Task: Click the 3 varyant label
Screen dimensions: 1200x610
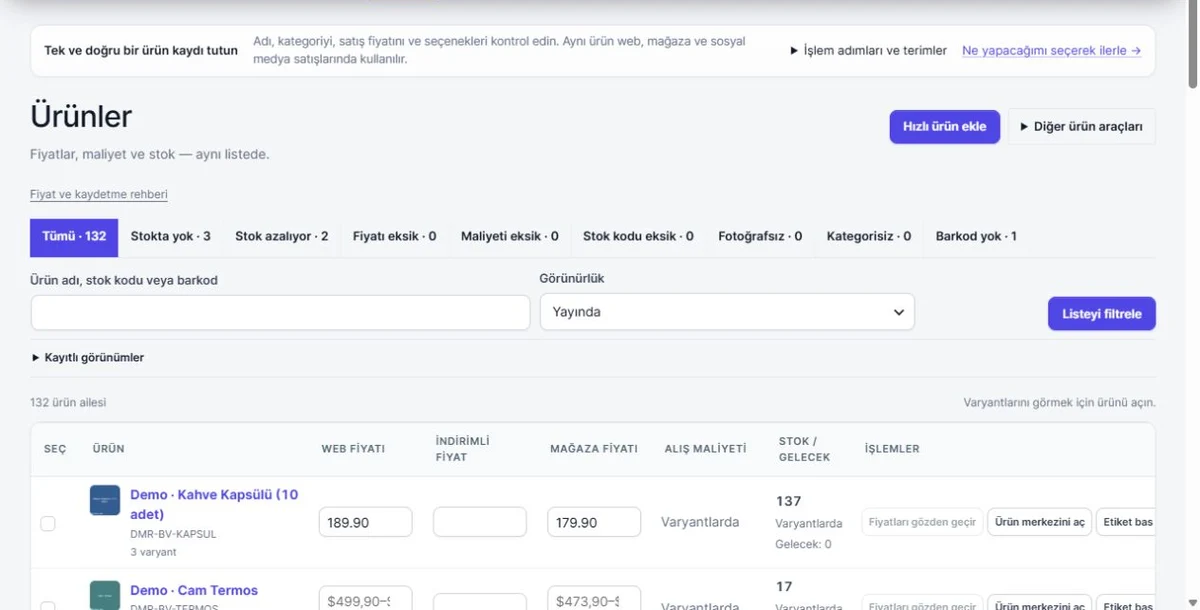Action: point(153,552)
